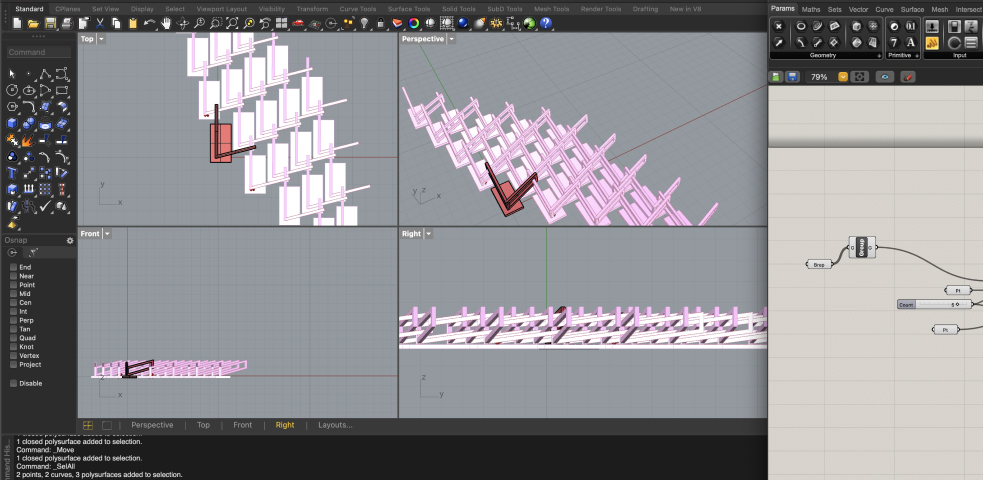The width and height of the screenshot is (983, 480).
Task: Click the Grasshopper save document icon
Action: [792, 77]
